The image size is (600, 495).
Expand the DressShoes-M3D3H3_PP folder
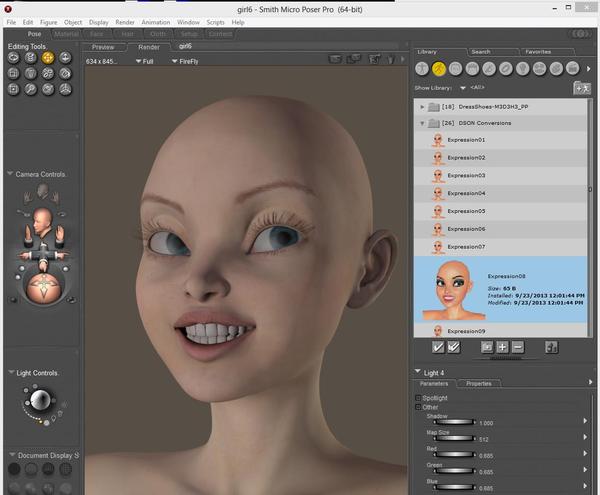click(x=423, y=106)
